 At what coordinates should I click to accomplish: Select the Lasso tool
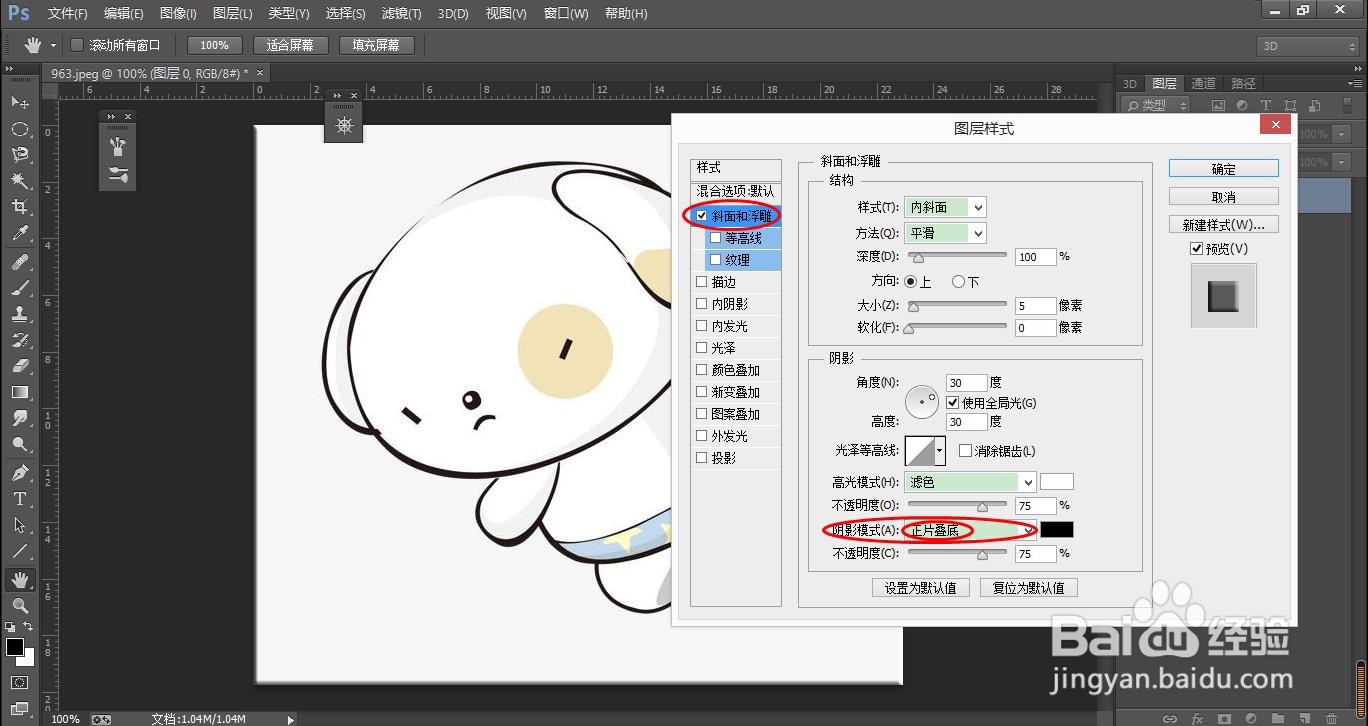click(19, 154)
